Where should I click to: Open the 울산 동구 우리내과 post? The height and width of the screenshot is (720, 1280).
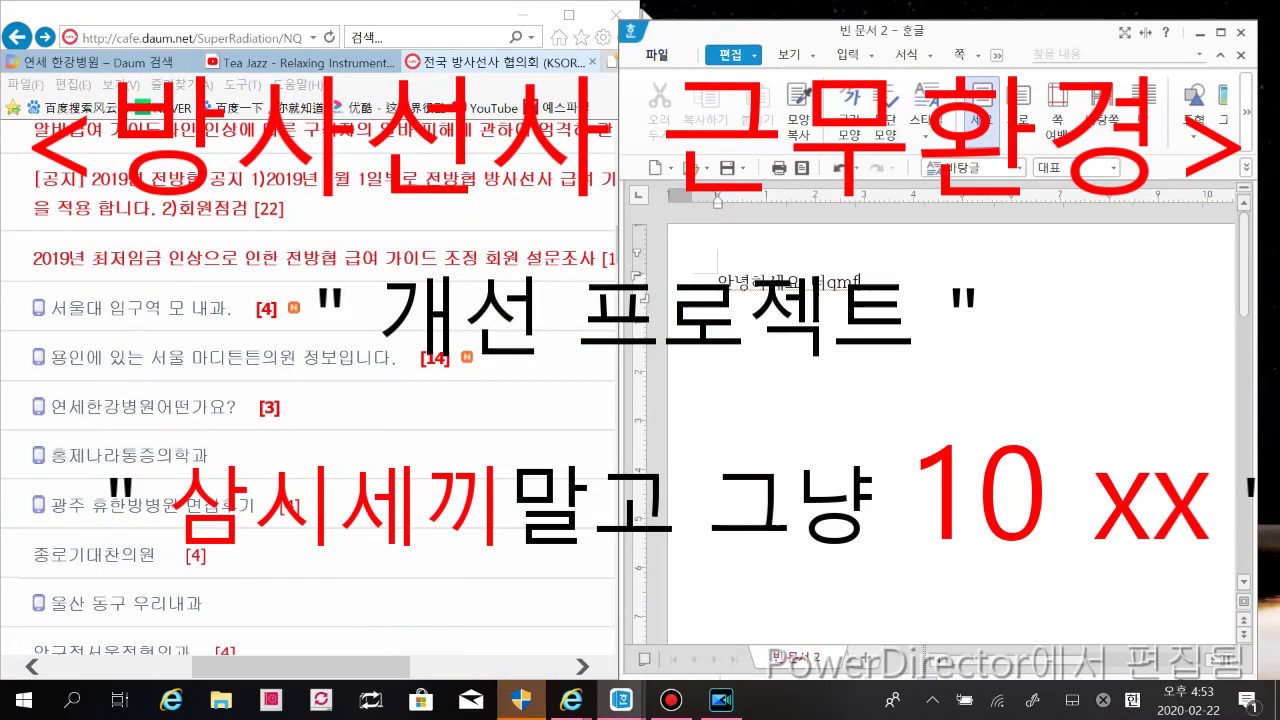click(x=126, y=604)
